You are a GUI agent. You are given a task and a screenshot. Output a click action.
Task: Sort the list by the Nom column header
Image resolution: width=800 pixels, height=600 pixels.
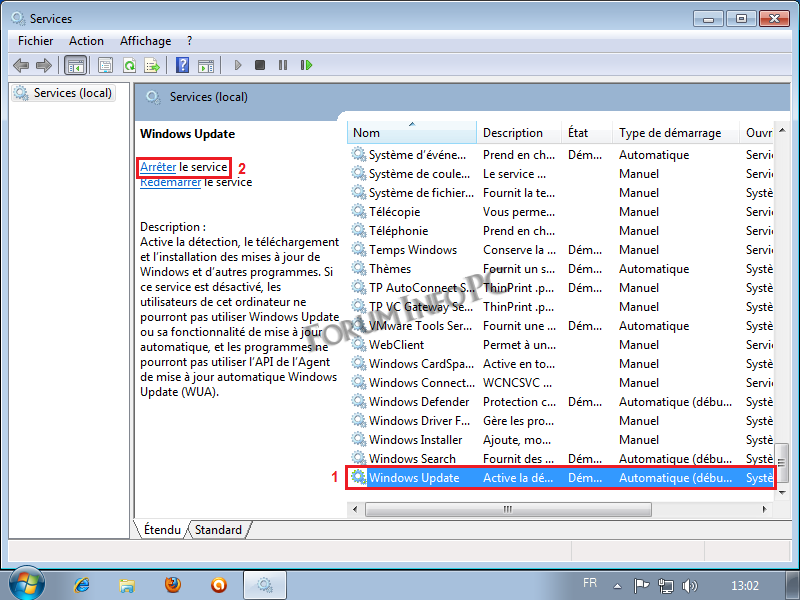point(412,133)
